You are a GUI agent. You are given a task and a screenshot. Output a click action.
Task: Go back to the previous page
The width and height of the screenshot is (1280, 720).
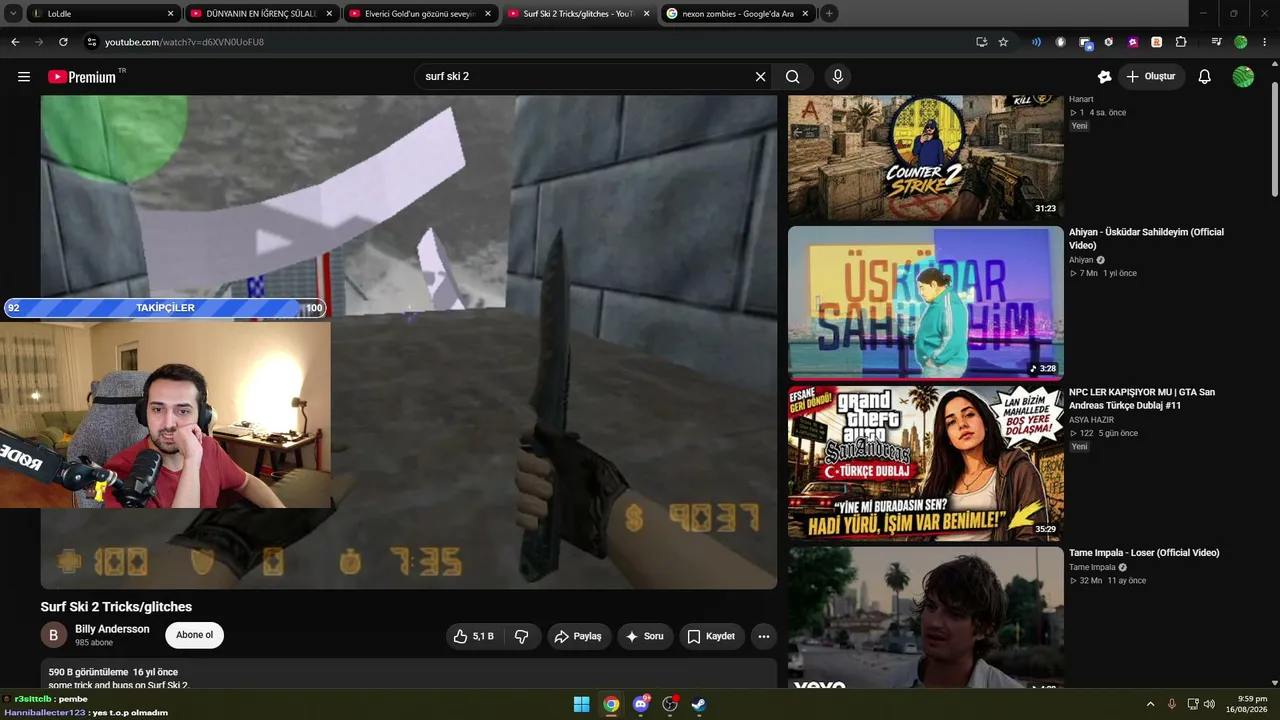click(15, 42)
